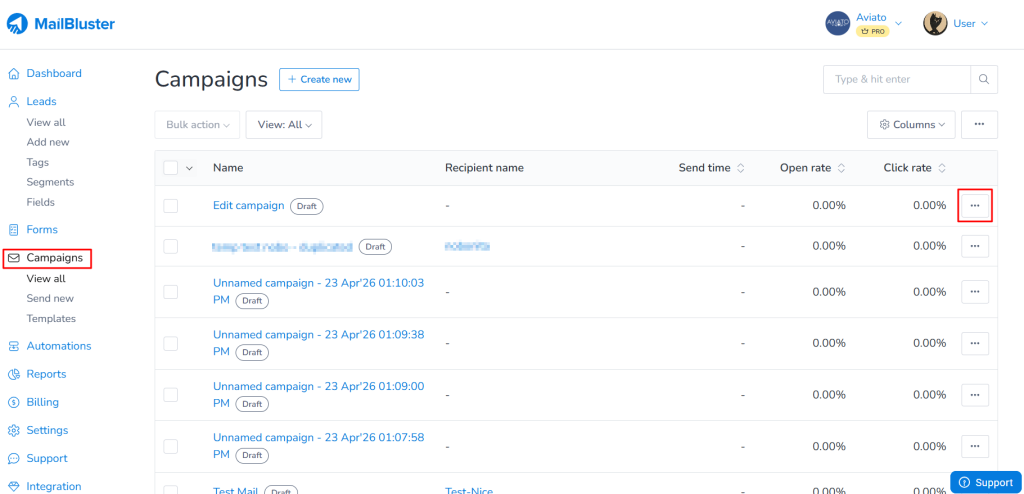The height and width of the screenshot is (494, 1024).
Task: Click the Reports pie chart icon
Action: [14, 374]
